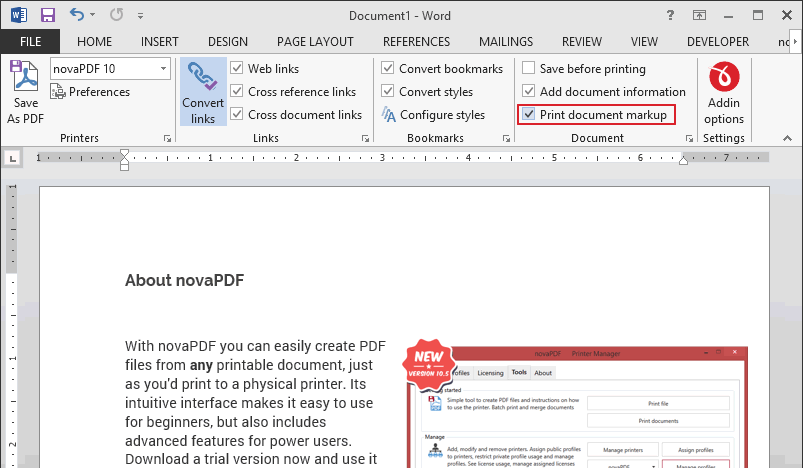The image size is (803, 468).
Task: Switch to the REVIEW tab
Action: [582, 41]
